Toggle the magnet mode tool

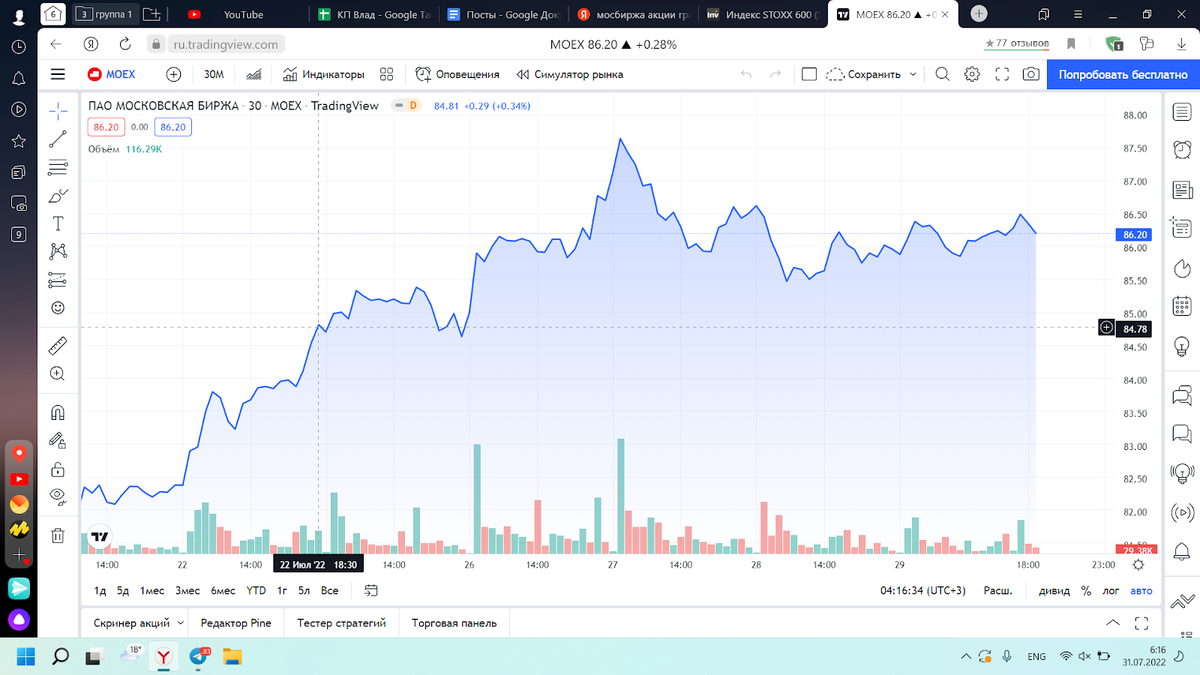coord(58,412)
